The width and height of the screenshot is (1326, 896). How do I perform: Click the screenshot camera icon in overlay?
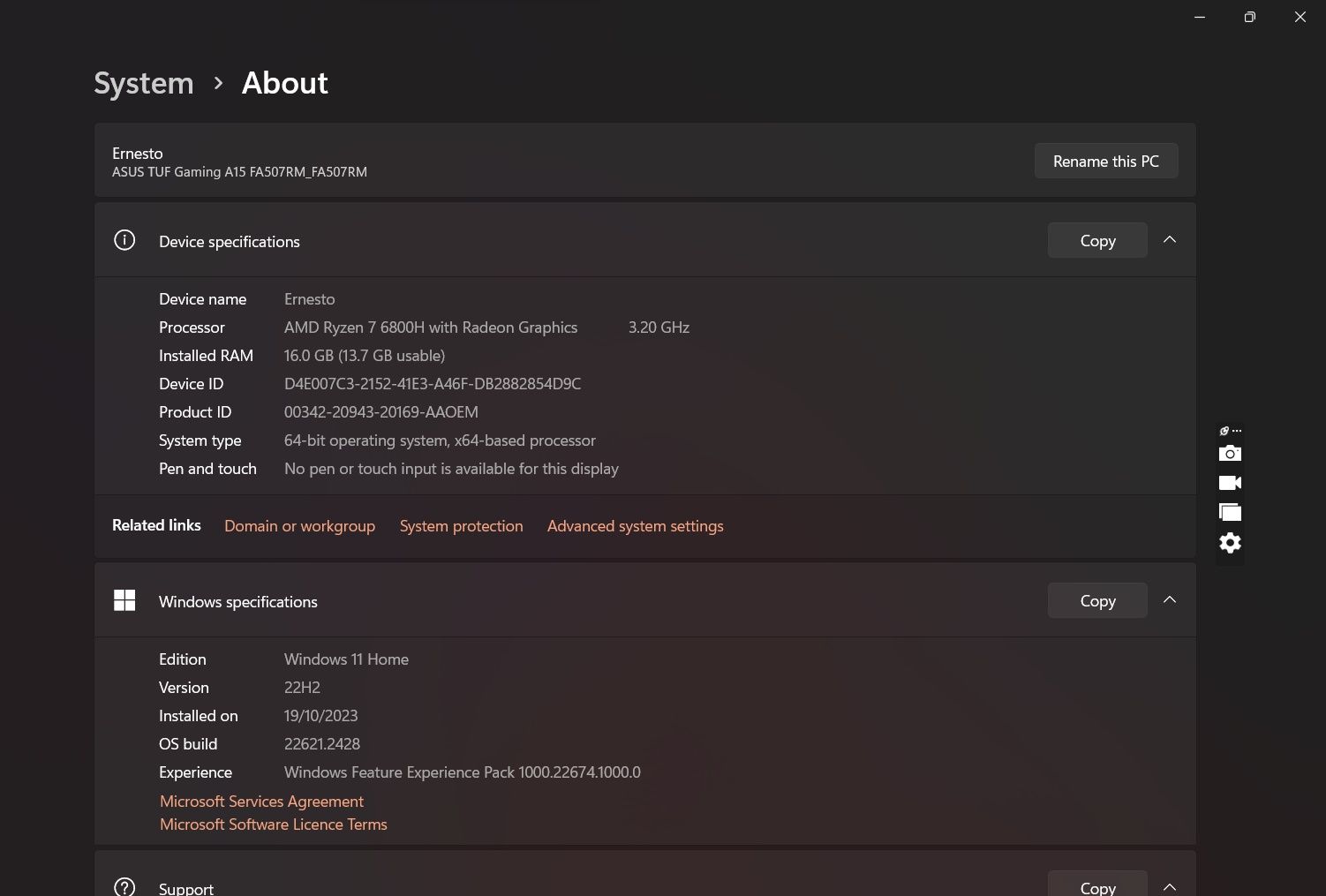pos(1230,453)
